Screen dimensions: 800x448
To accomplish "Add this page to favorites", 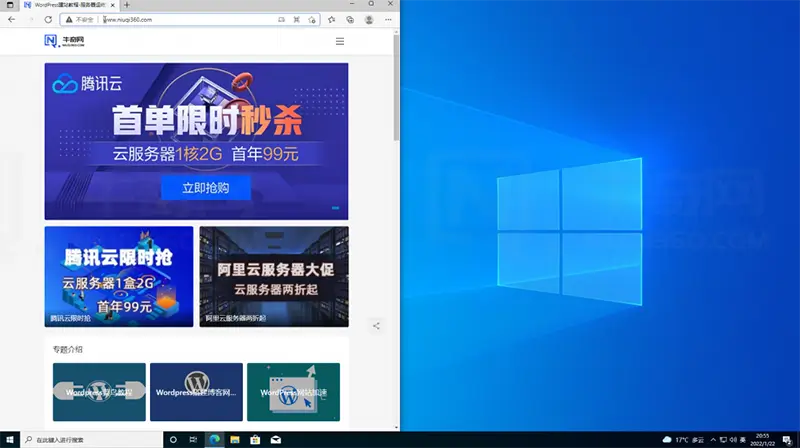I will pyautogui.click(x=312, y=19).
